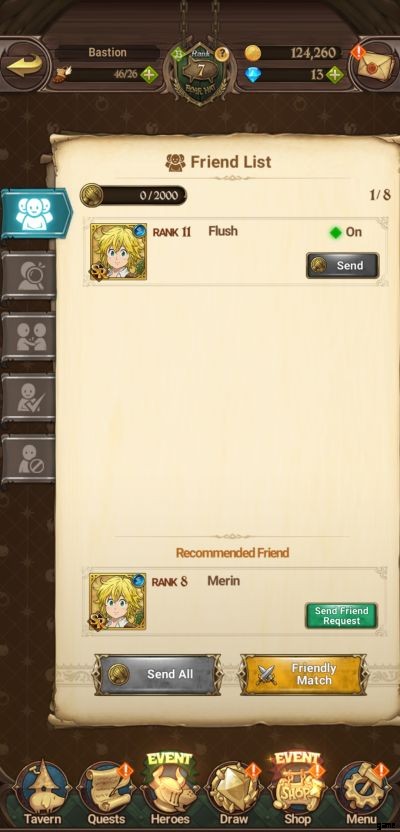
Task: Send coin to Flush
Action: point(343,265)
